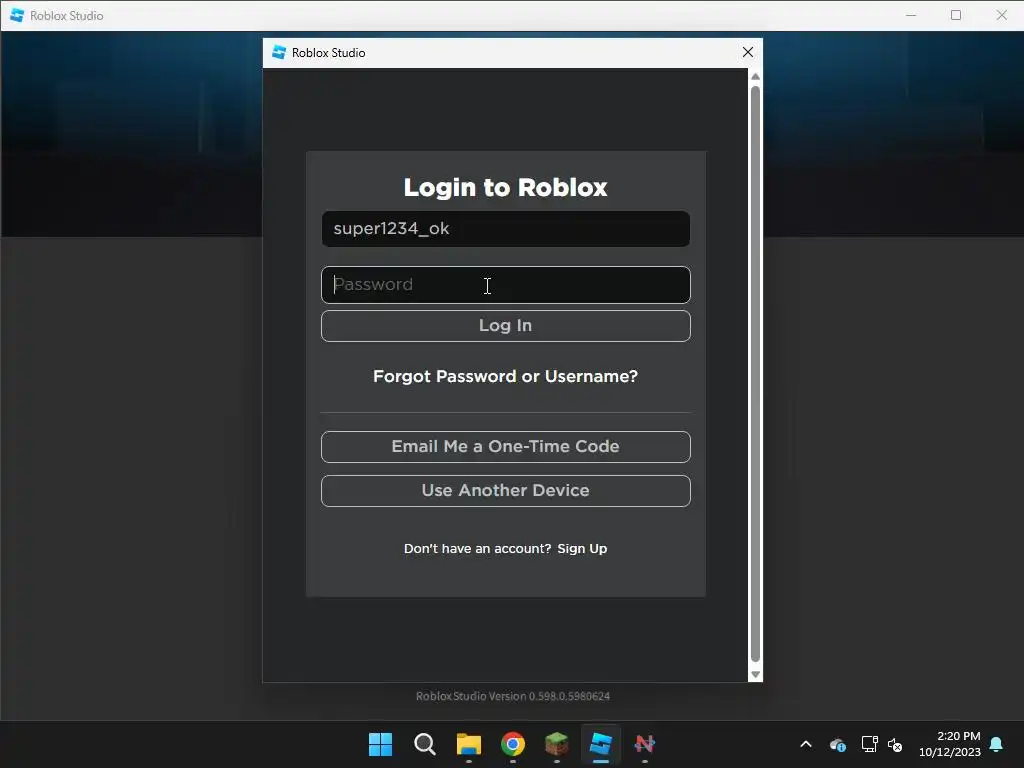
Task: Click Roblox Studio logo in main window title
Action: (x=17, y=15)
